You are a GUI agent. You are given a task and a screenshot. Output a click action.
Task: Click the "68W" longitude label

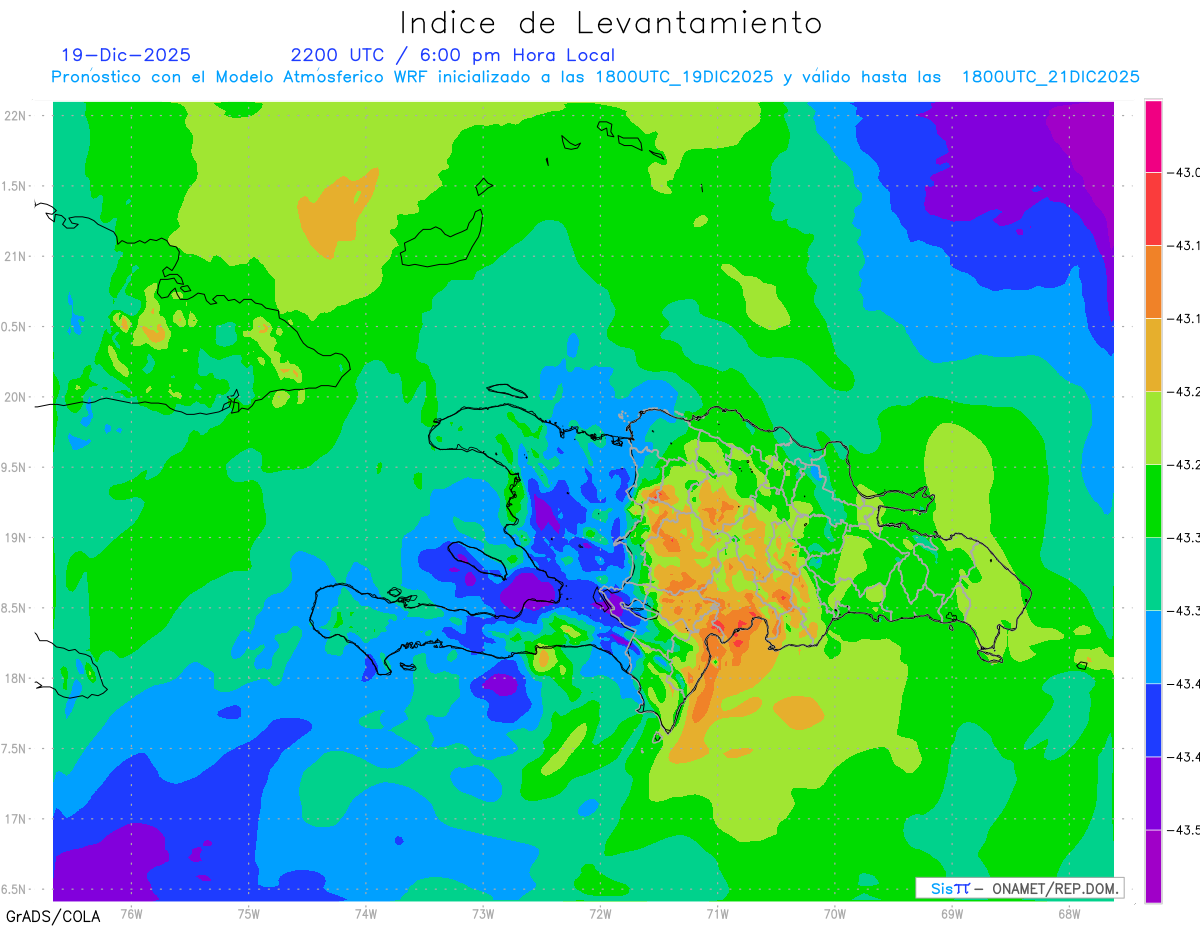1069,912
